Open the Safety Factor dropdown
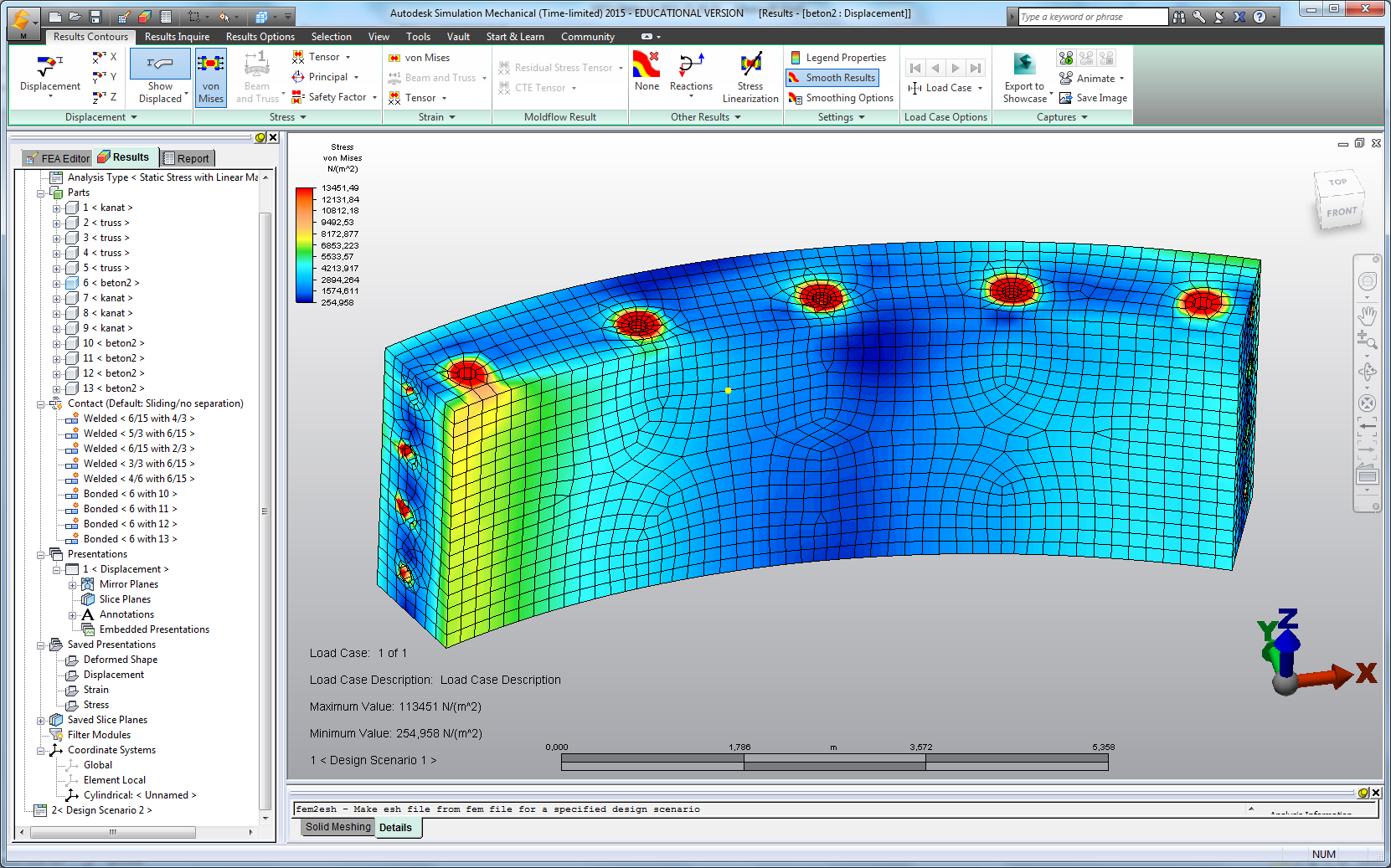 click(x=374, y=98)
